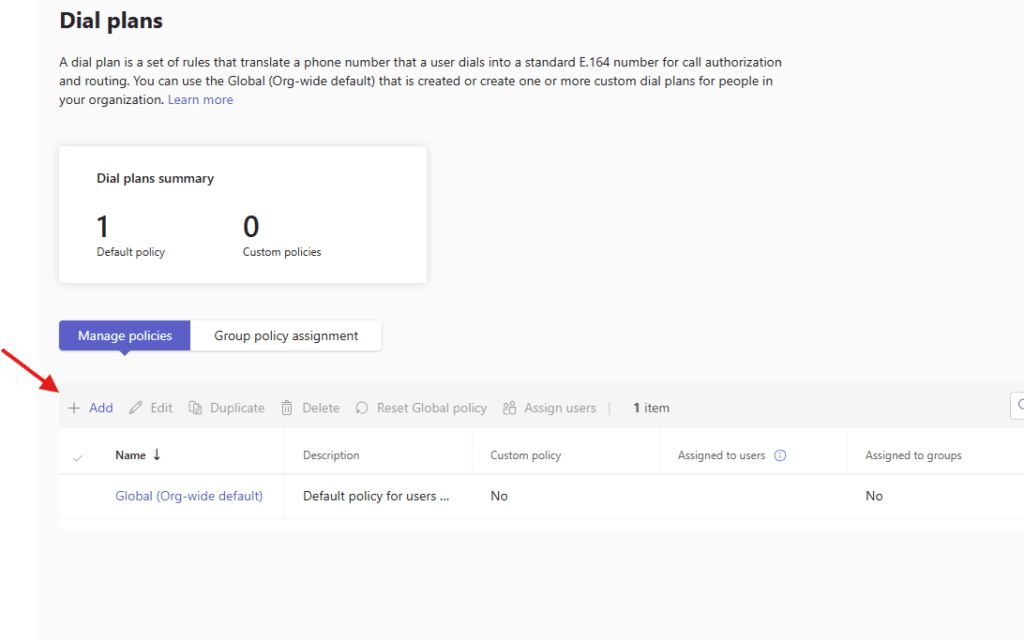Click the Reset Global policy icon

click(x=362, y=408)
